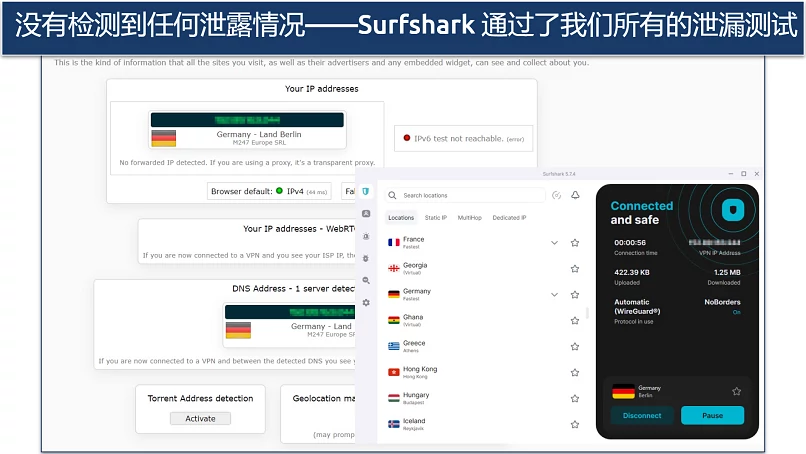Select the Greece Athens location
This screenshot has width=806, height=454.
tap(484, 347)
